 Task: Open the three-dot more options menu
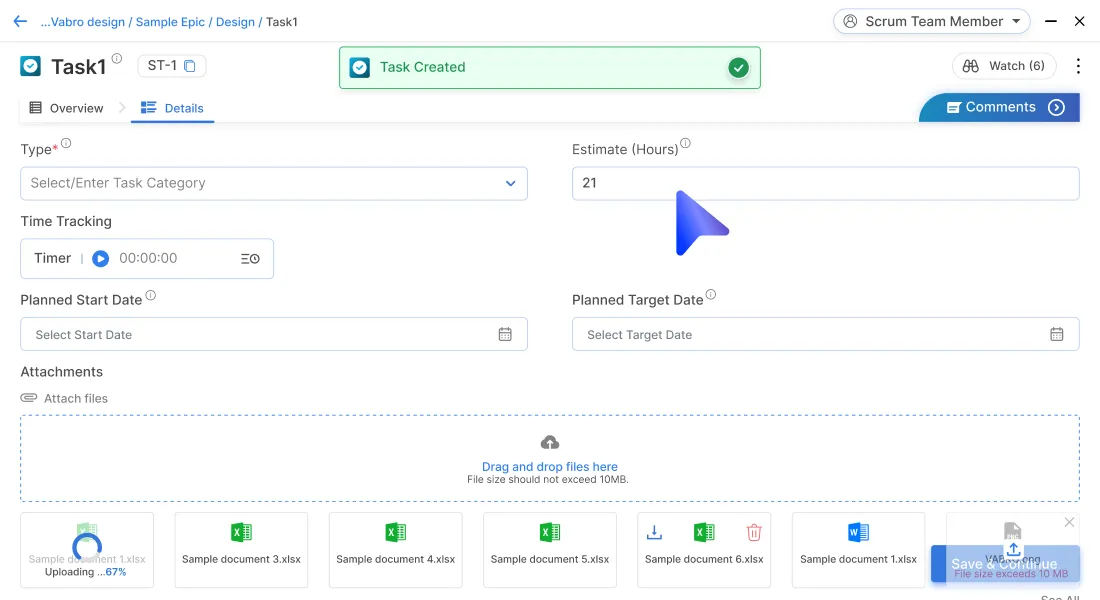click(x=1077, y=66)
